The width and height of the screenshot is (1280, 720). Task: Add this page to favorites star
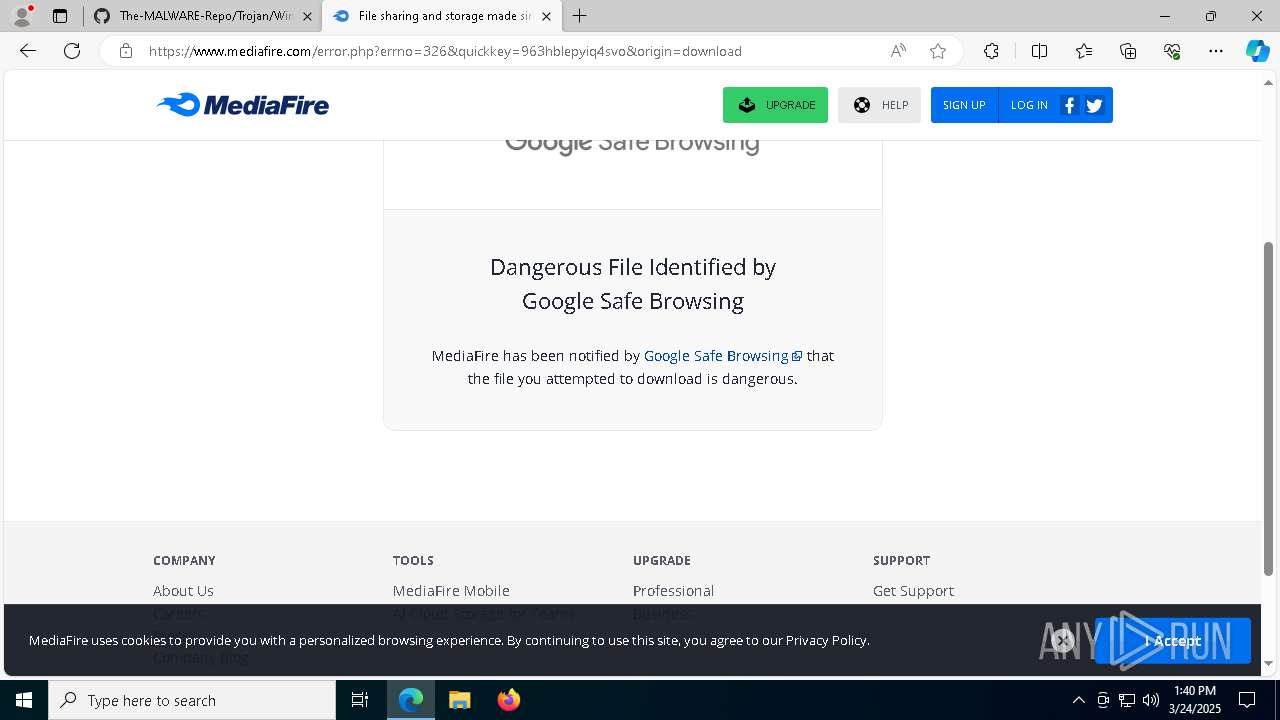938,51
